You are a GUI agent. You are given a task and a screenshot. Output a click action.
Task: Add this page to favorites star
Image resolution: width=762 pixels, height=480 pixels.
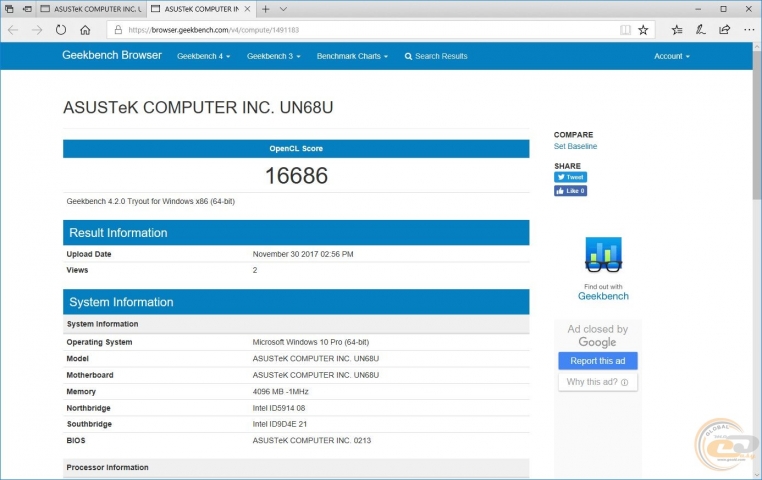coord(643,30)
